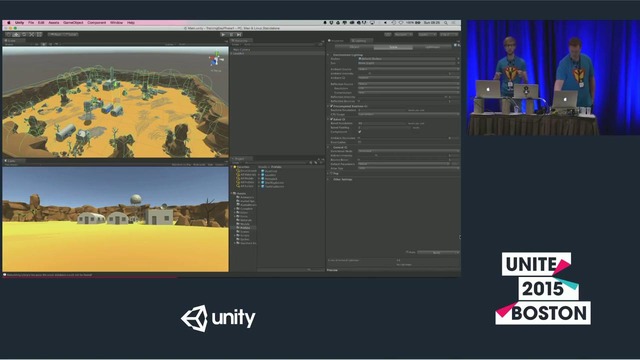Select the Move tool in Unity toolbar
This screenshot has height=360, width=640.
pos(16,35)
